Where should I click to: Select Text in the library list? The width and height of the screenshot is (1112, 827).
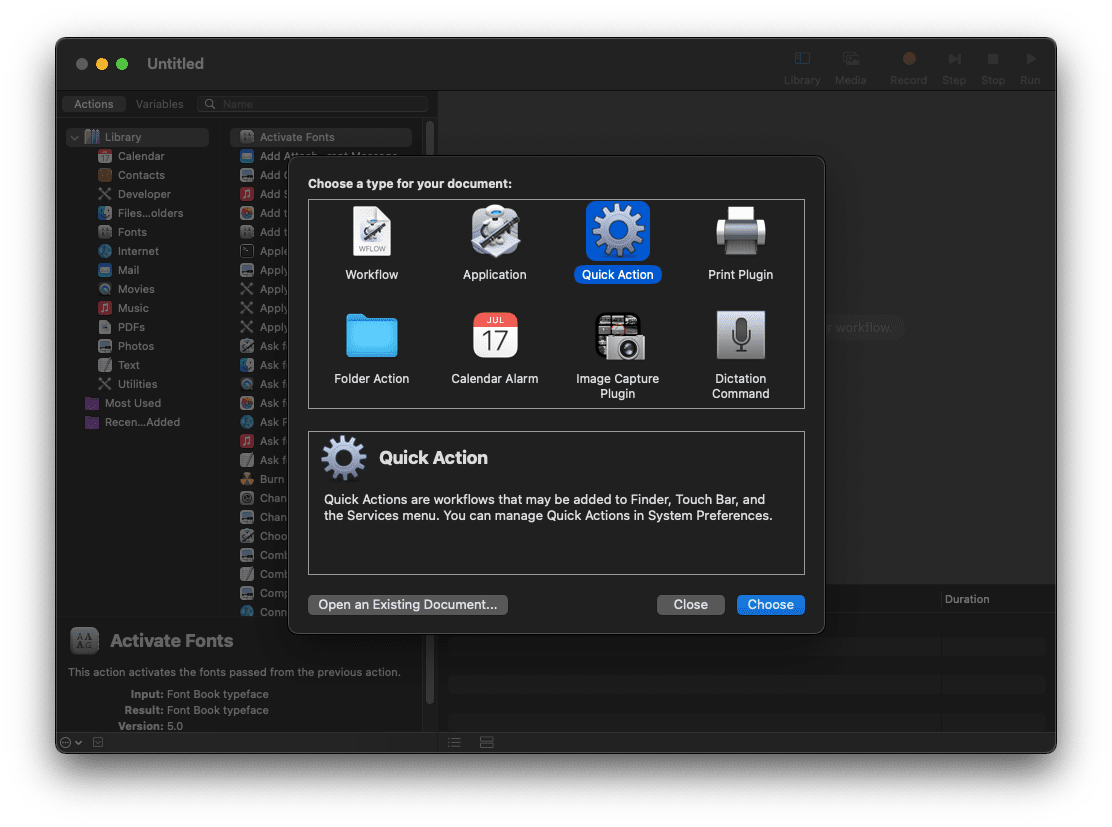pyautogui.click(x=128, y=365)
